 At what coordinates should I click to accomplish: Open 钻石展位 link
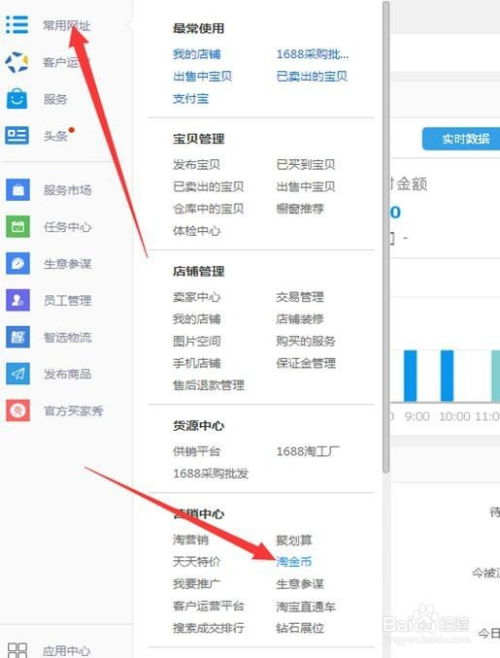(300, 628)
